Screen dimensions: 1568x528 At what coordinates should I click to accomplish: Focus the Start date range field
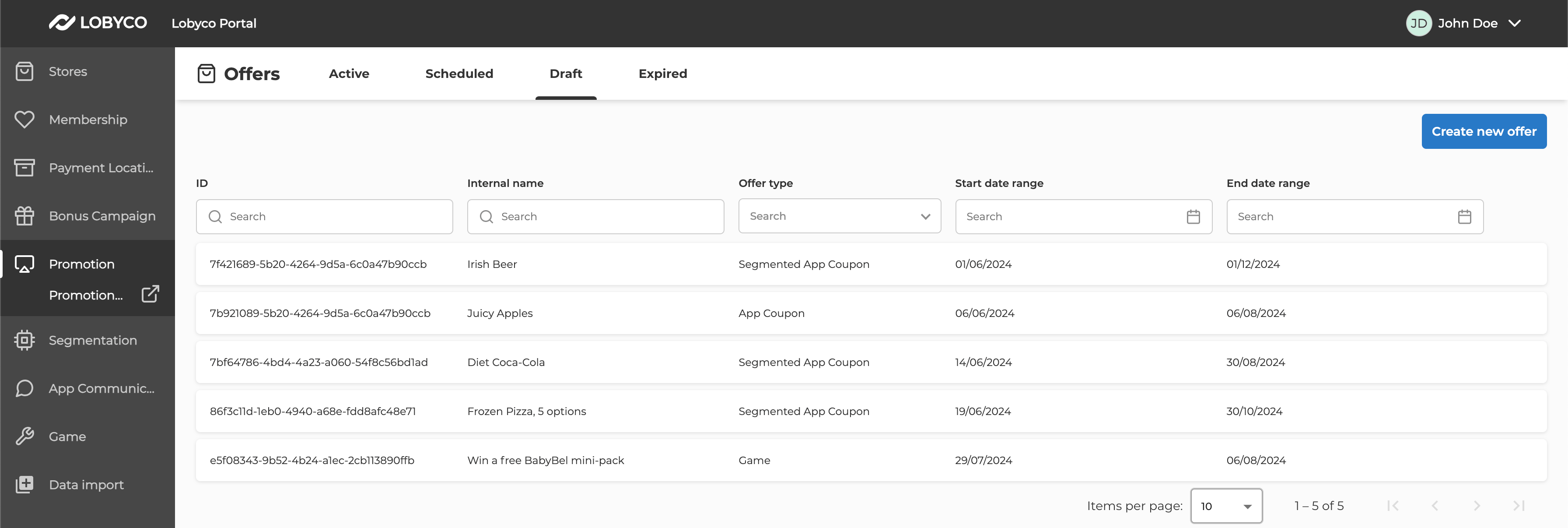1084,217
